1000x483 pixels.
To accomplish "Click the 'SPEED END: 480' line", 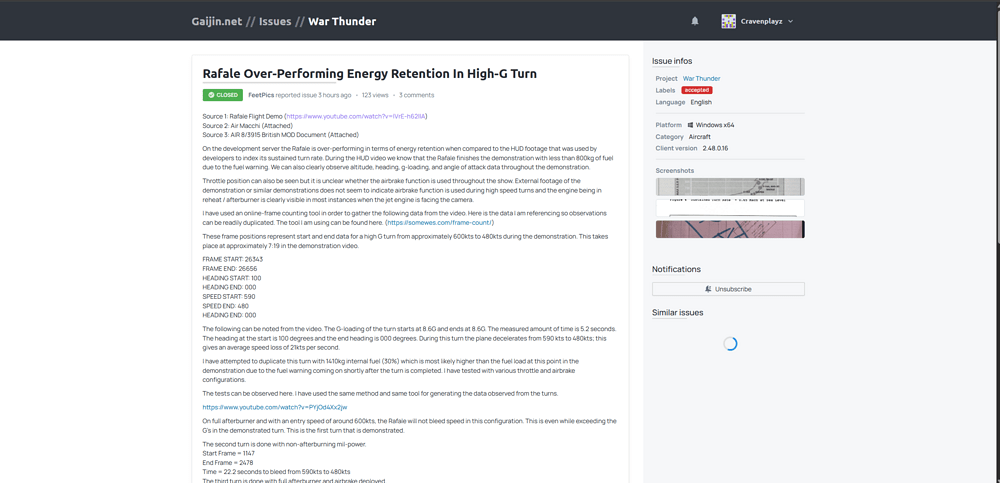I will 228,306.
